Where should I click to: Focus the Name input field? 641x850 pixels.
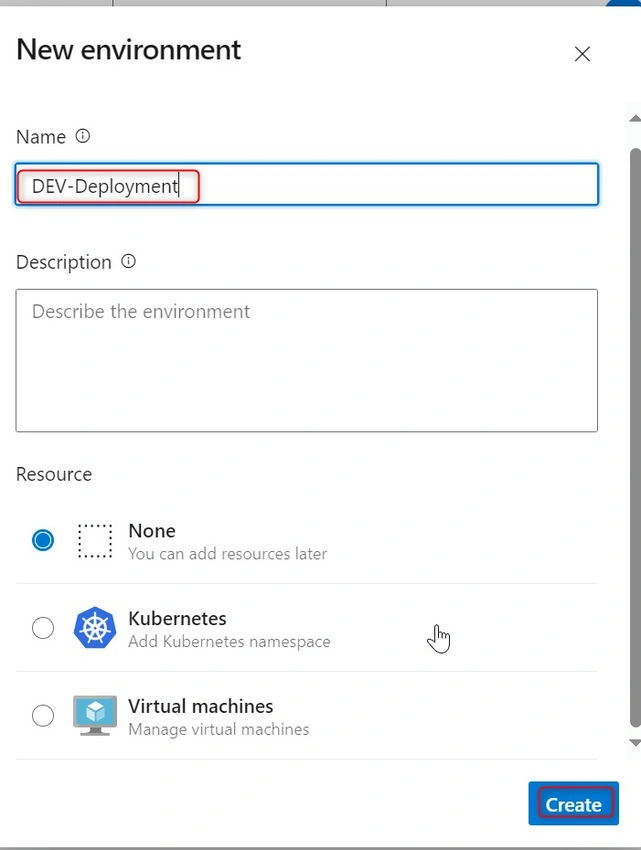307,184
